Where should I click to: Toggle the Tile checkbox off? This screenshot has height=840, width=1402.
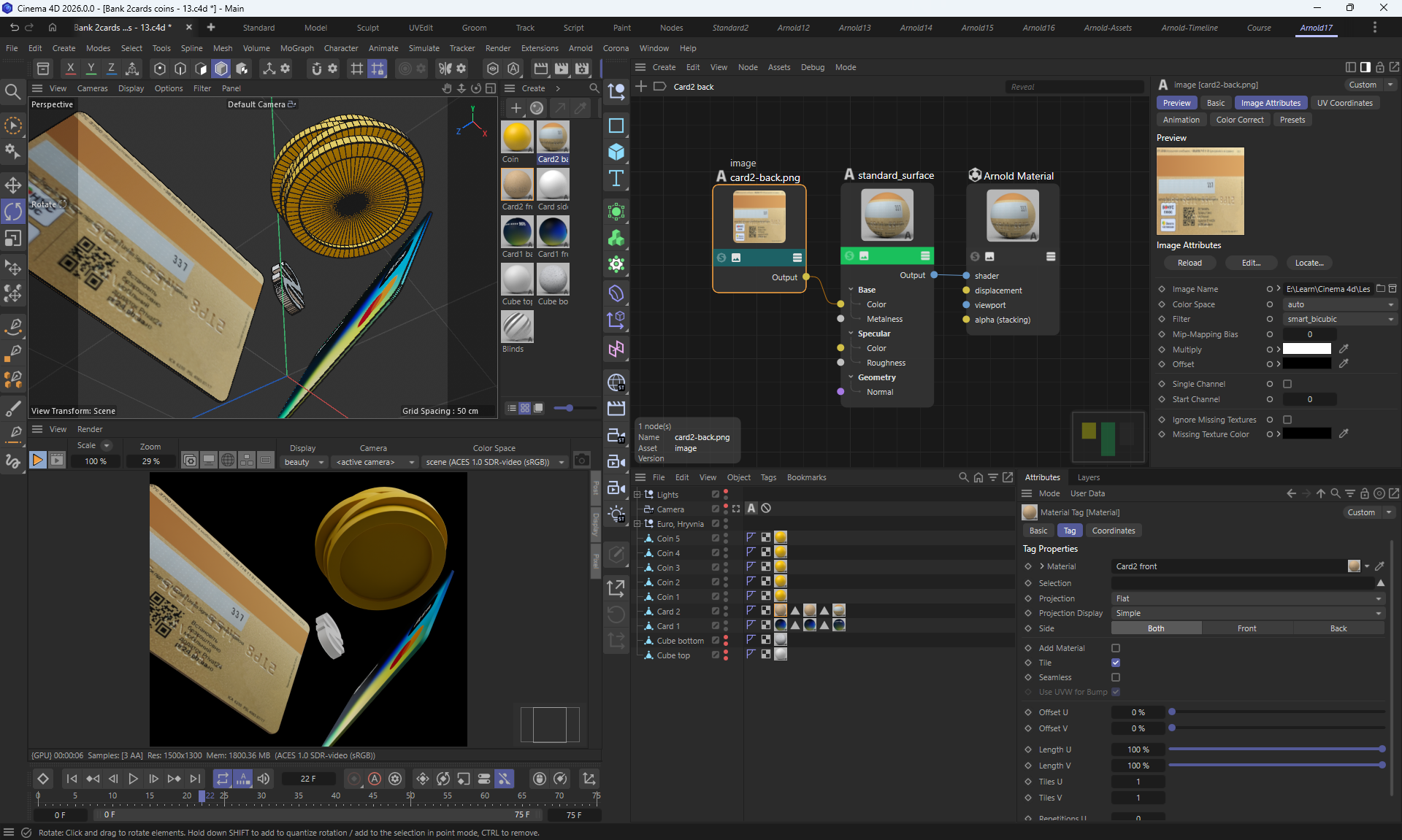[1116, 663]
